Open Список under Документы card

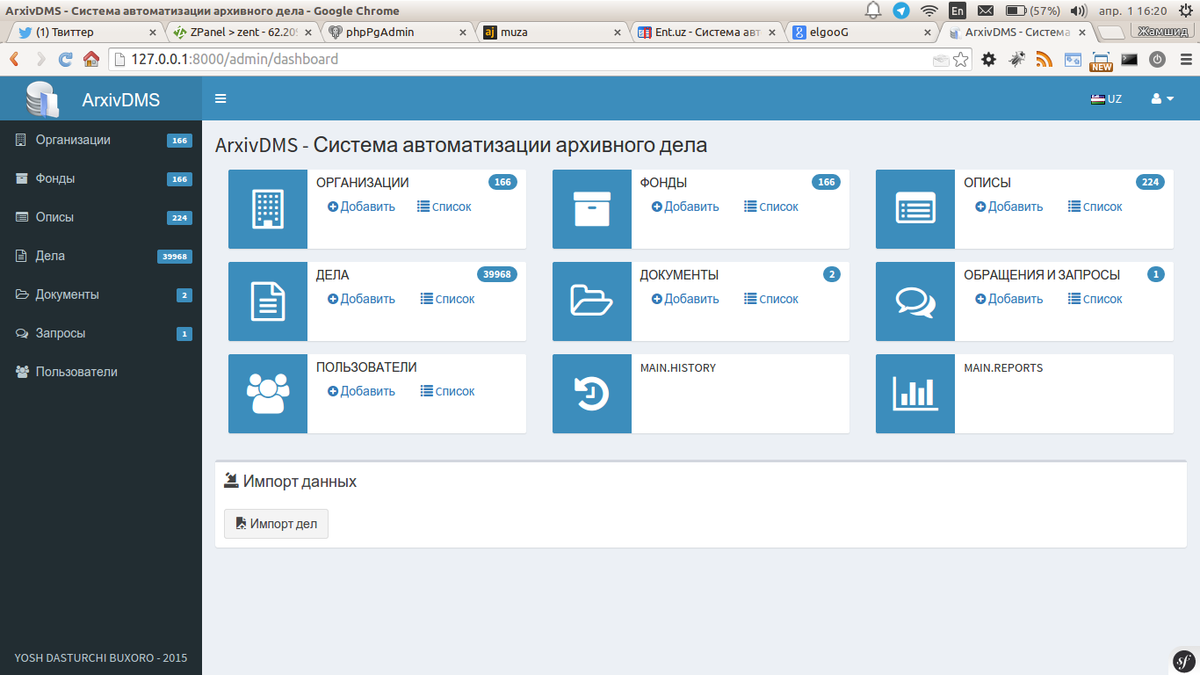click(771, 299)
